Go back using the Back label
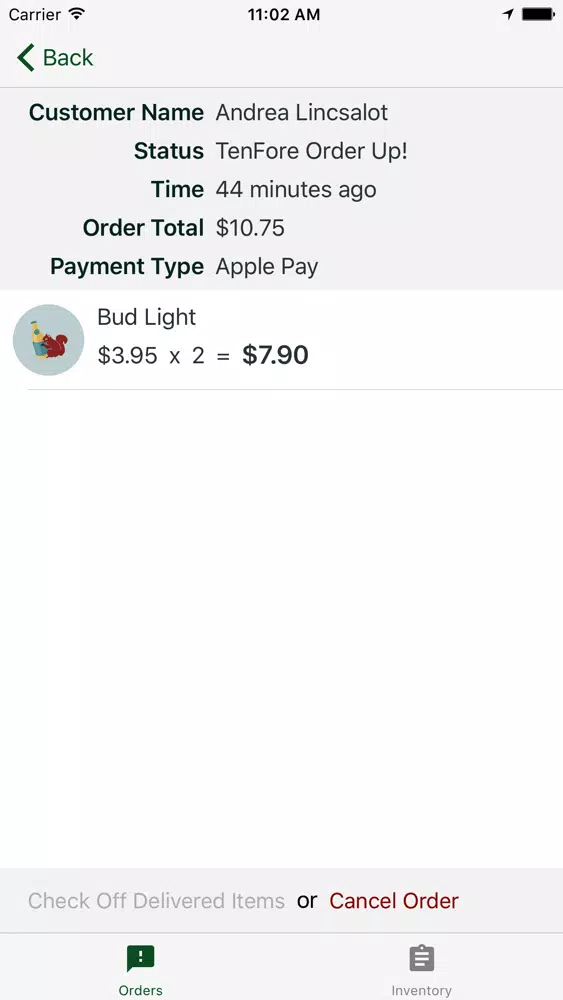The image size is (563, 1000). pyautogui.click(x=68, y=57)
